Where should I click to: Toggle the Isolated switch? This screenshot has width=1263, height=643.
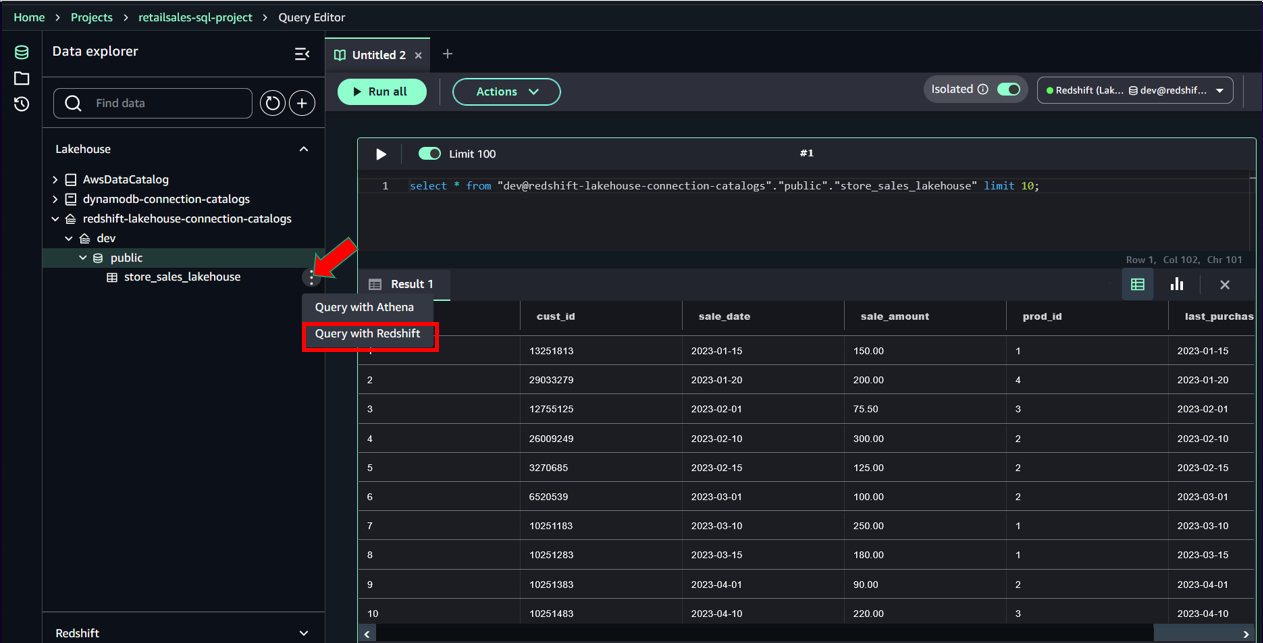coord(1009,89)
